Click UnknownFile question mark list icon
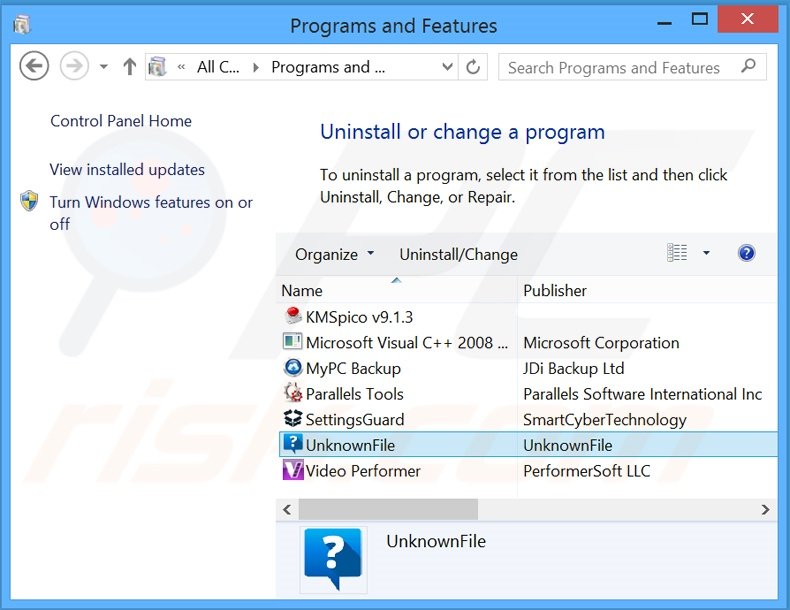Screen dimensions: 790x610 (x=293, y=444)
